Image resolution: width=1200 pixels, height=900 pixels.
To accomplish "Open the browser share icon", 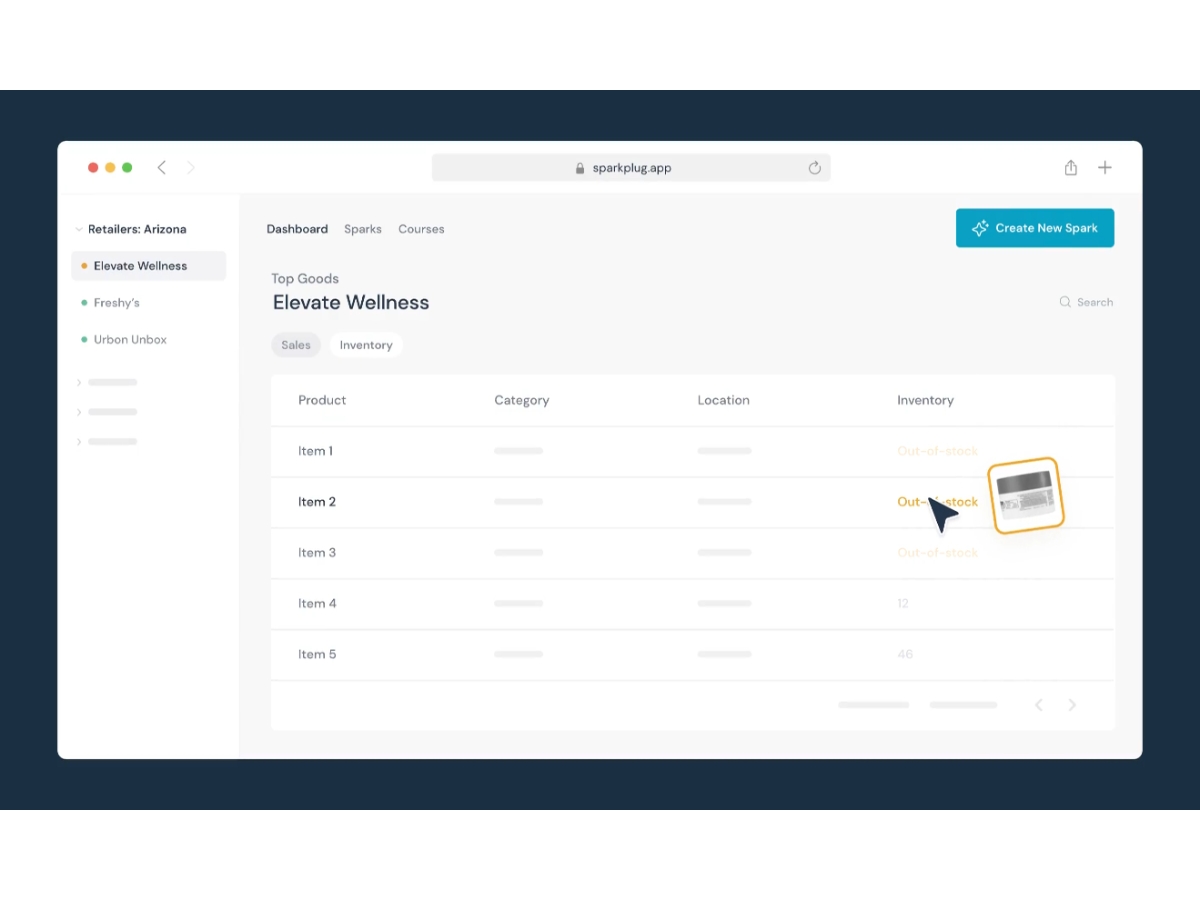I will click(1071, 168).
